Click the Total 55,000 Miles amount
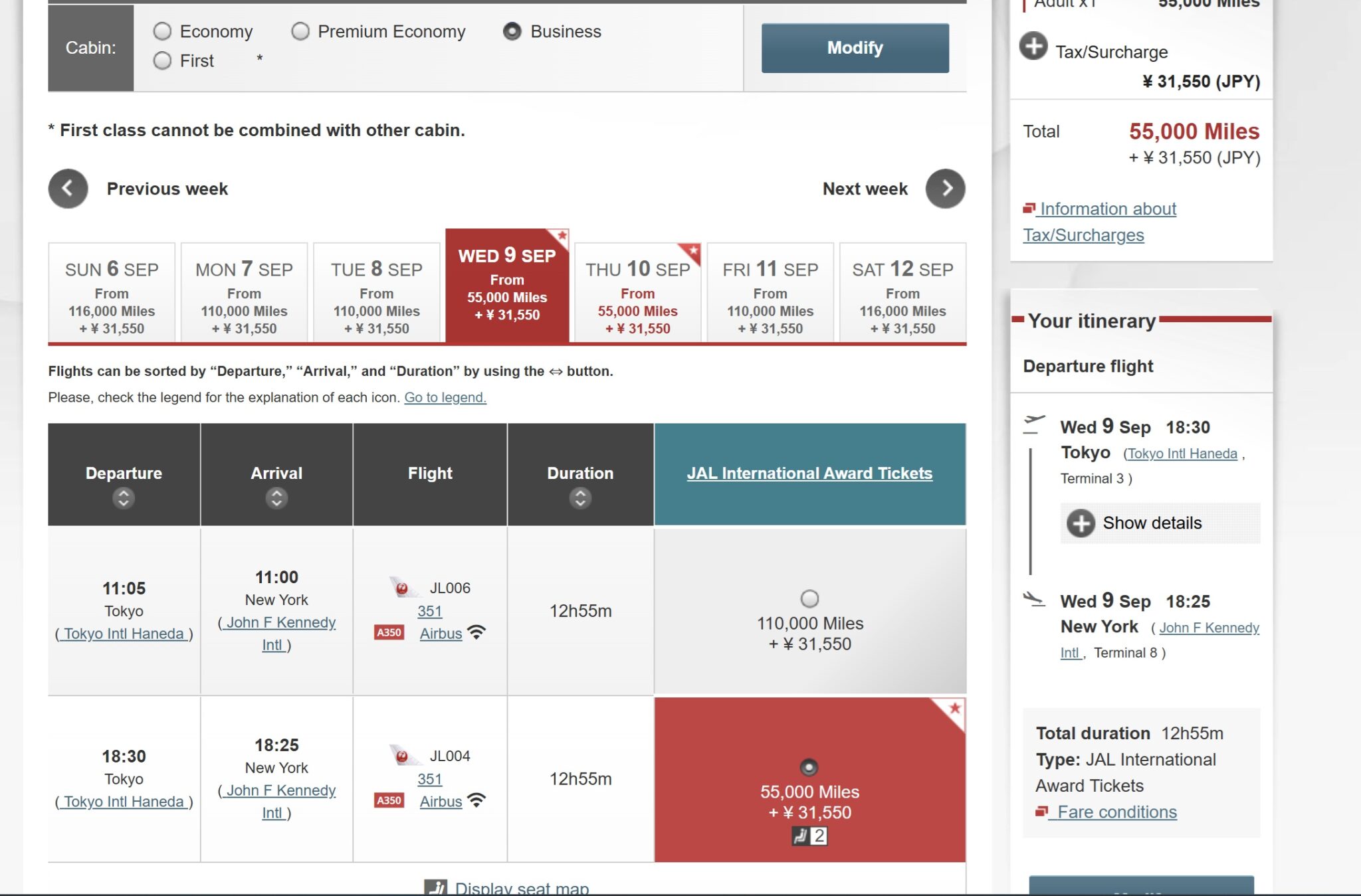Screen dimensions: 1361x896 pos(1194,132)
